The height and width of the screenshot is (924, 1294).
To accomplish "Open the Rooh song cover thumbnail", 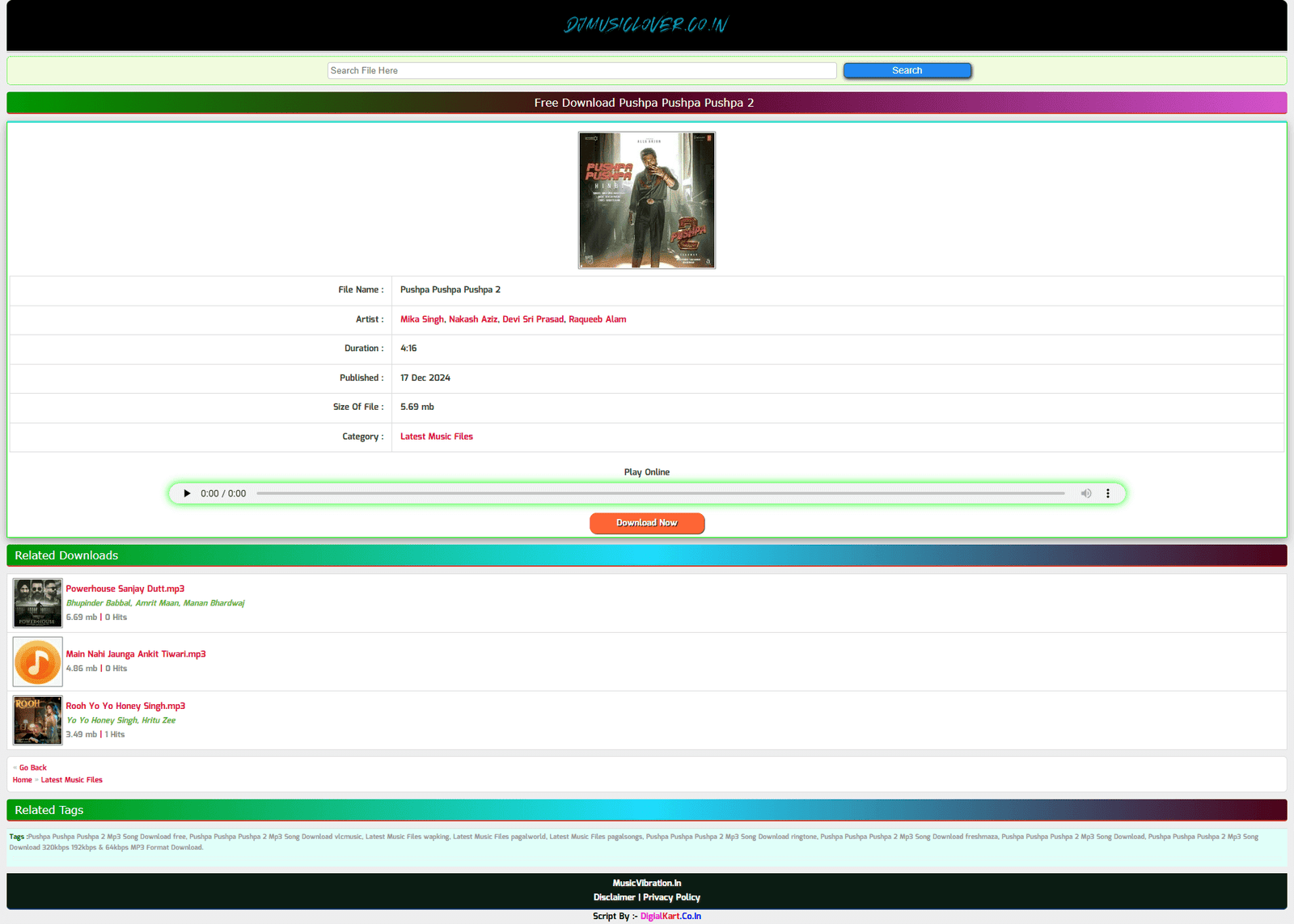I will click(x=37, y=720).
